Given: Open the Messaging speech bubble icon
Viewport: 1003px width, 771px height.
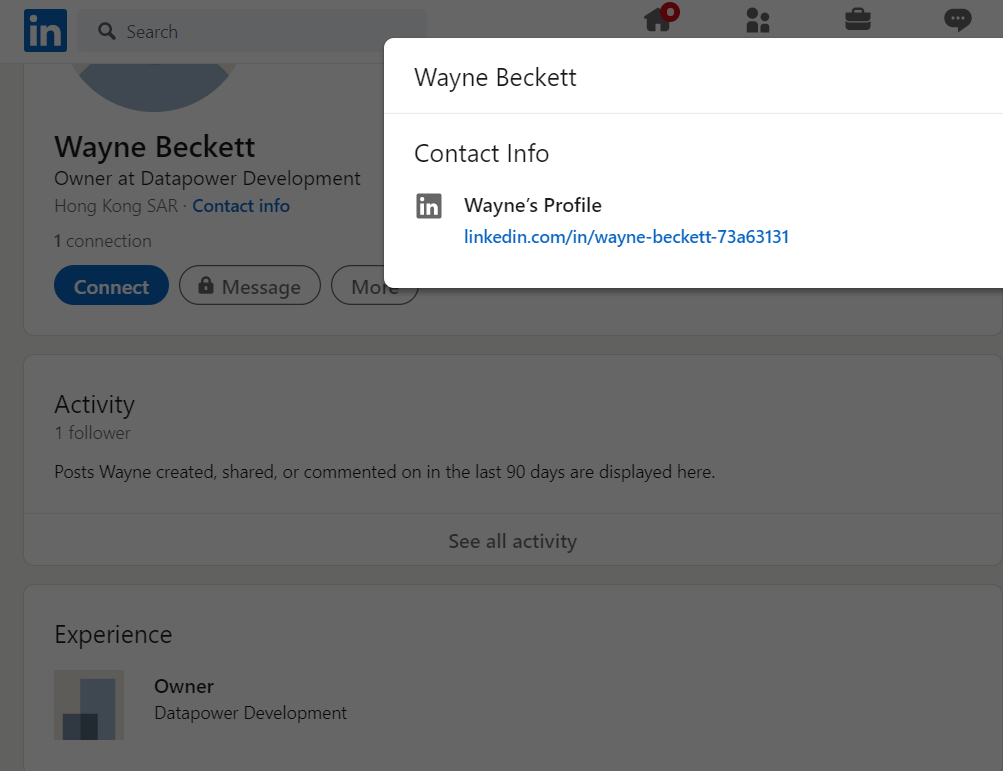Looking at the screenshot, I should pyautogui.click(x=958, y=20).
